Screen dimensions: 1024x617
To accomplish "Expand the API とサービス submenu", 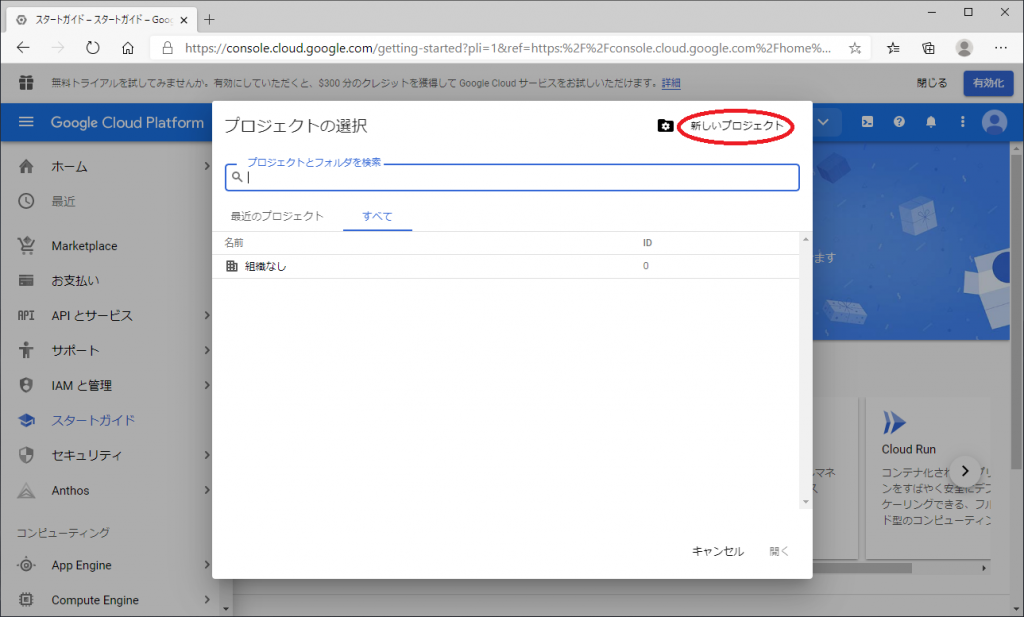I will click(207, 316).
